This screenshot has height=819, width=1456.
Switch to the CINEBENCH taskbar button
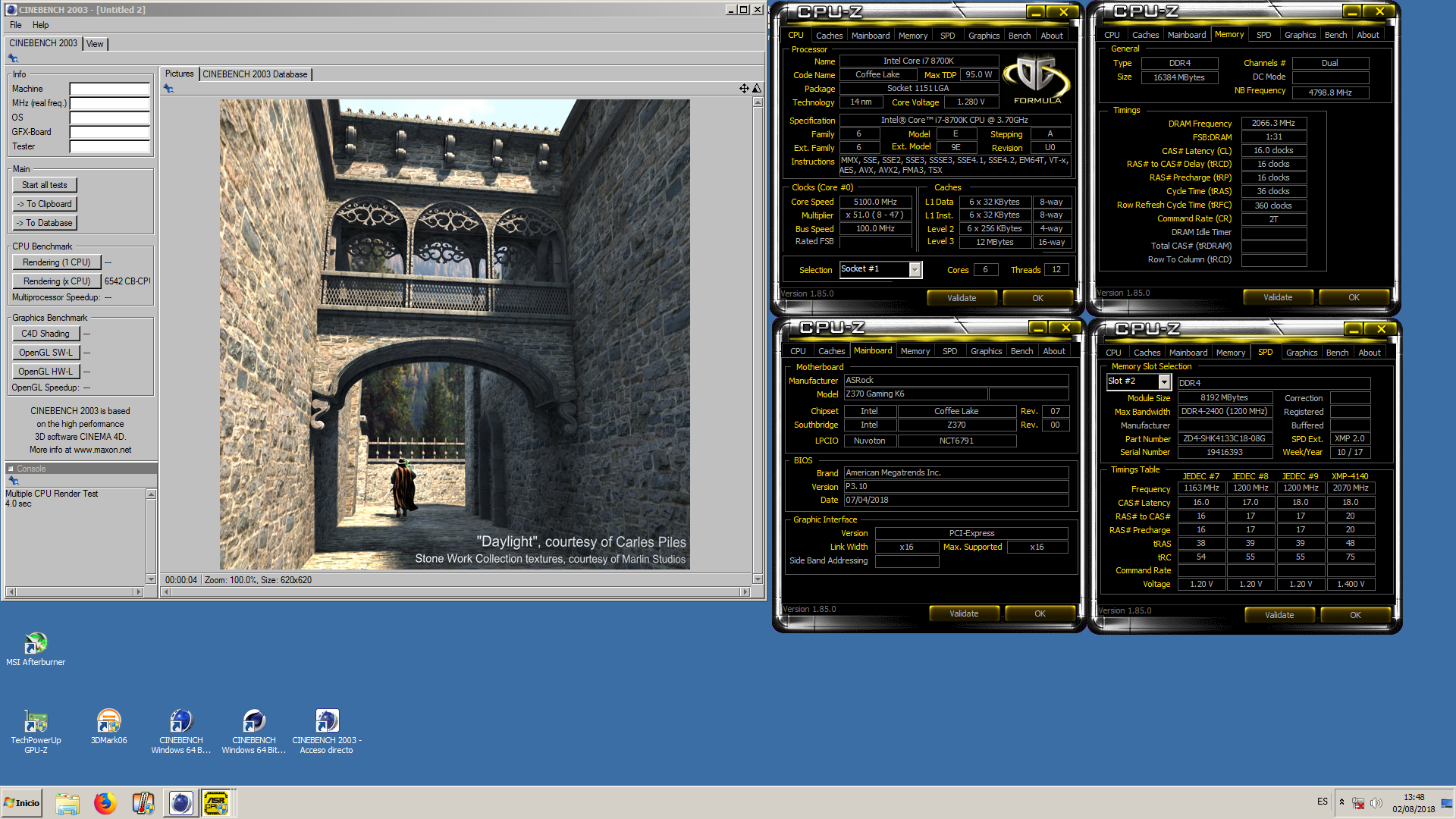click(180, 803)
